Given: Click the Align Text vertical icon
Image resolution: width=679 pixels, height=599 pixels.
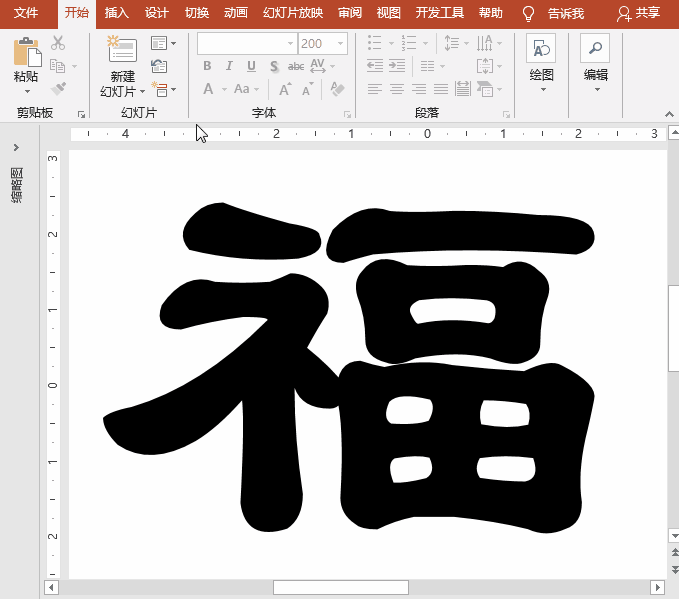Looking at the screenshot, I should tap(485, 66).
